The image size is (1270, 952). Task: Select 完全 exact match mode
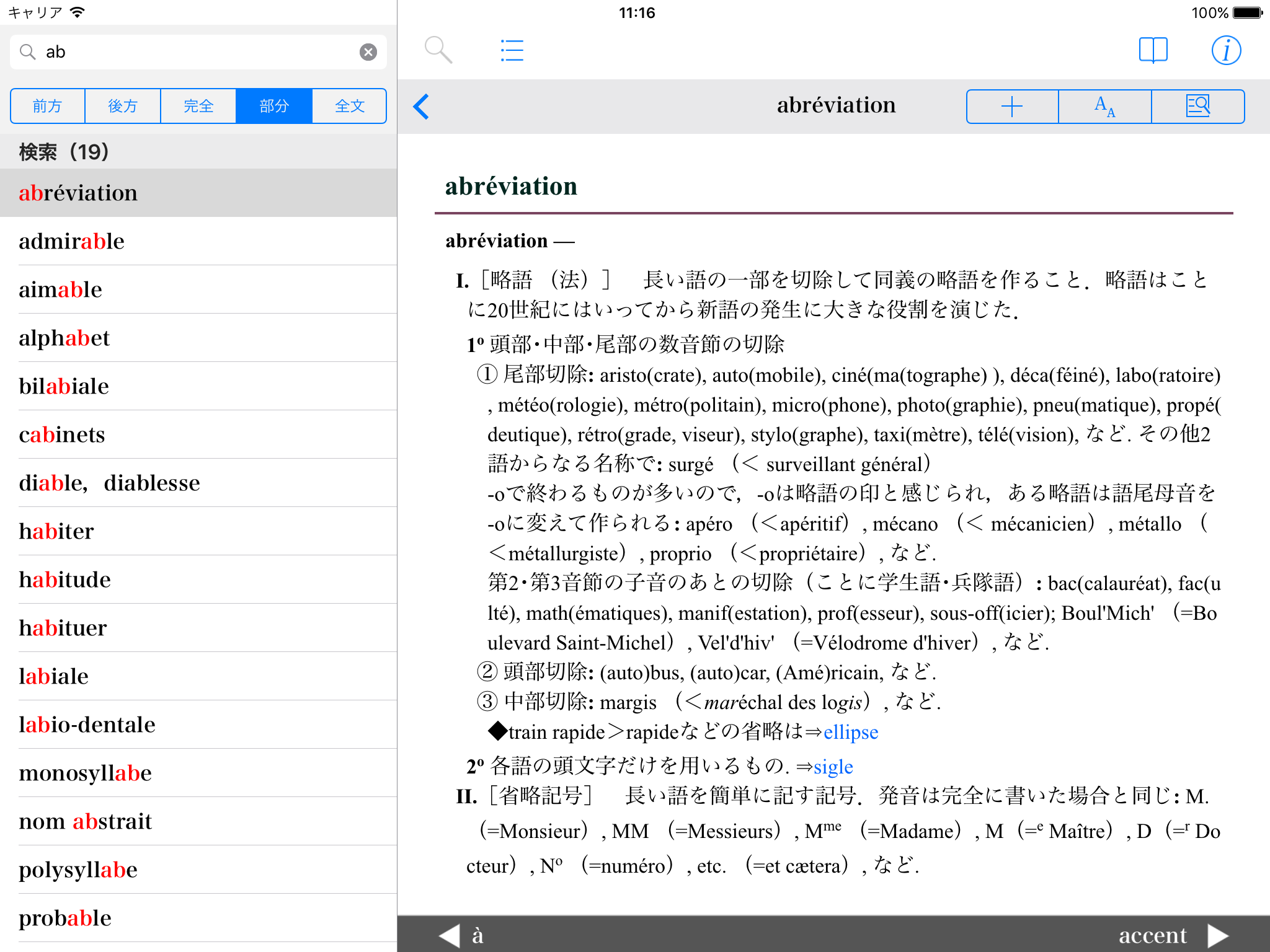pyautogui.click(x=198, y=107)
